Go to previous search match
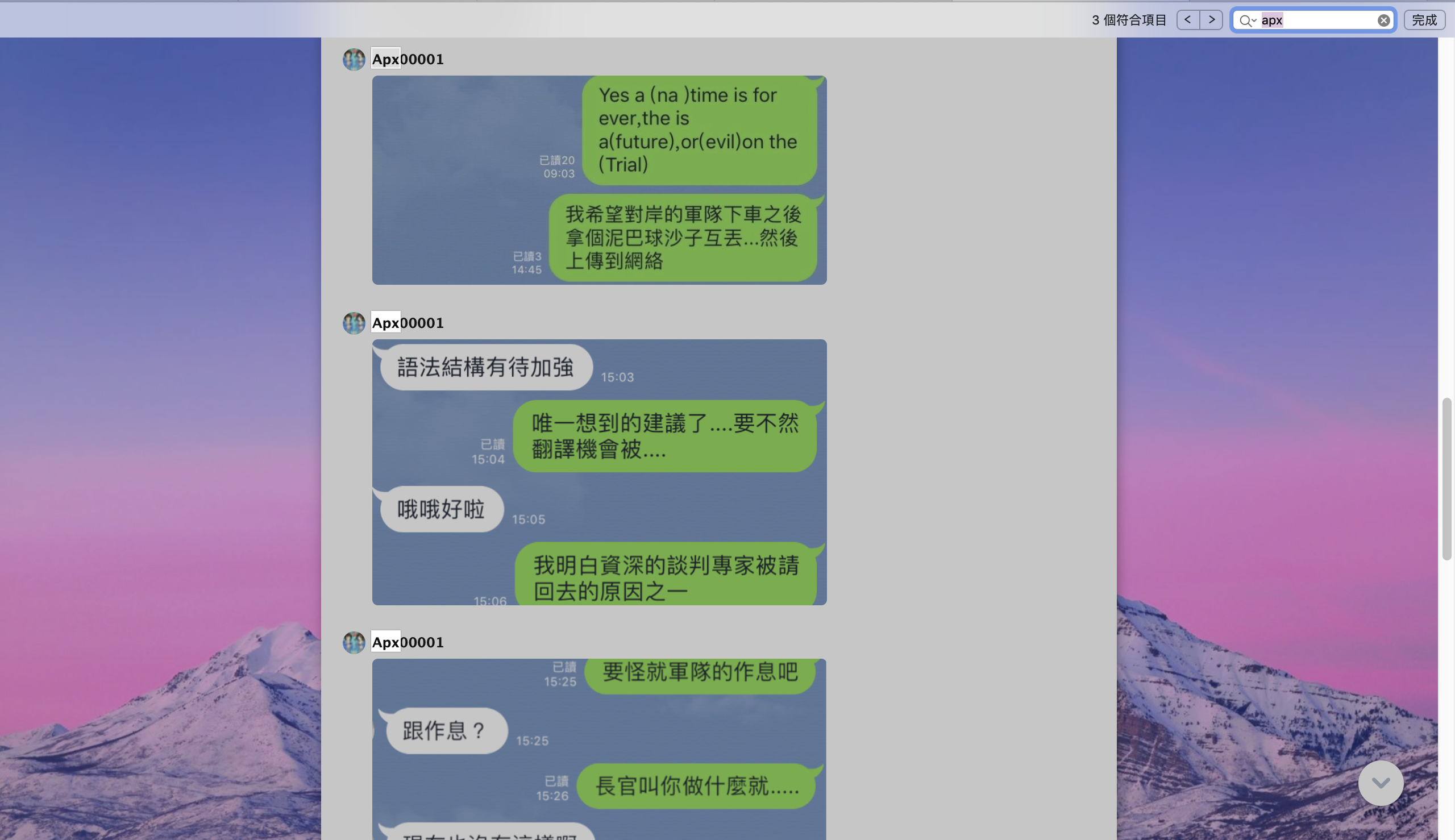This screenshot has height=840, width=1455. [1188, 20]
